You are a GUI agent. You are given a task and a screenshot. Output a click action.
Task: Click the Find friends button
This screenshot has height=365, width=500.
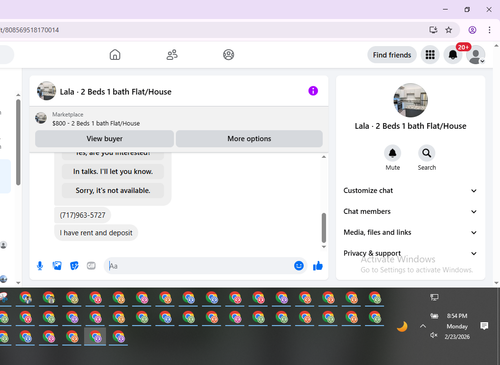(392, 55)
